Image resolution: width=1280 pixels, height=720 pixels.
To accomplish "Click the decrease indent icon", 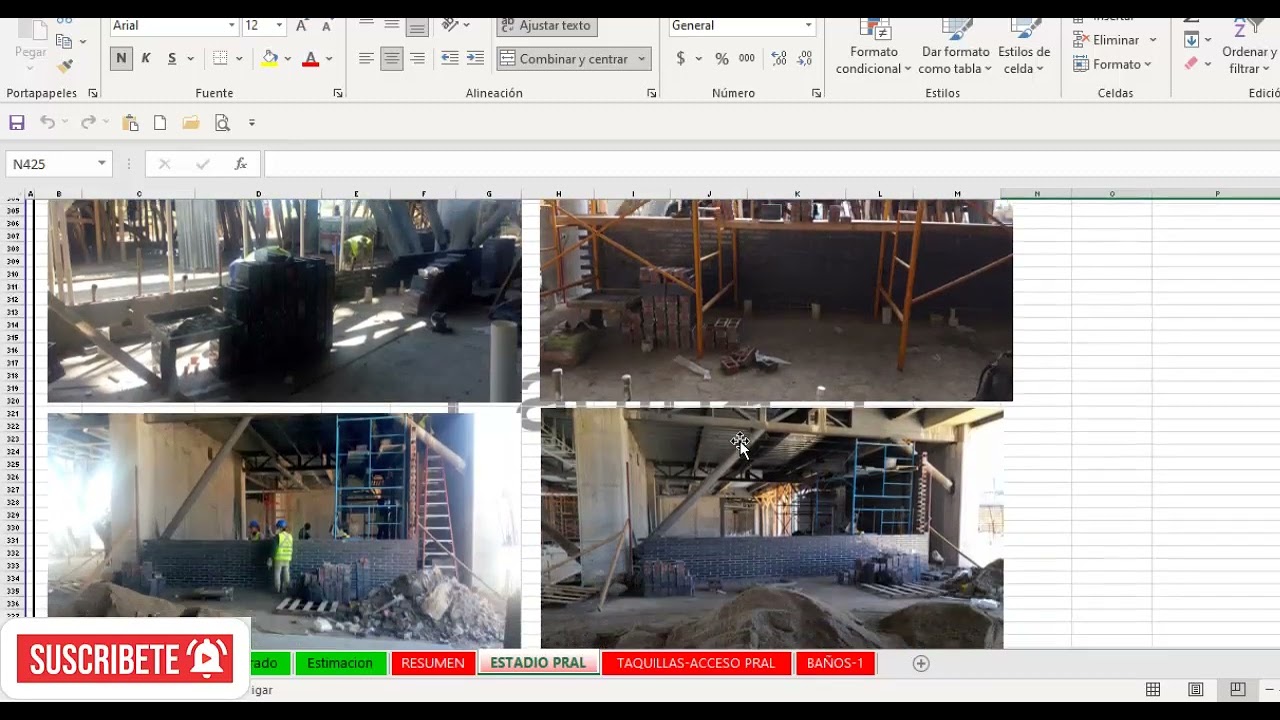I will tap(450, 59).
